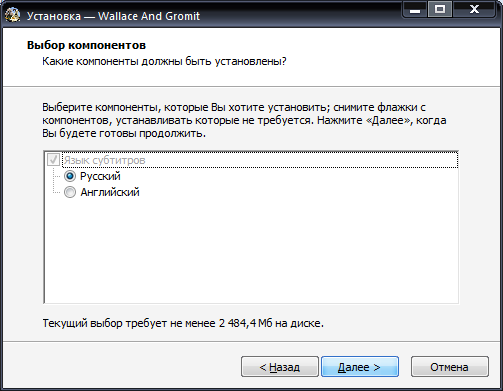
Task: Click the 2 484,4 Мб size value
Action: click(245, 323)
